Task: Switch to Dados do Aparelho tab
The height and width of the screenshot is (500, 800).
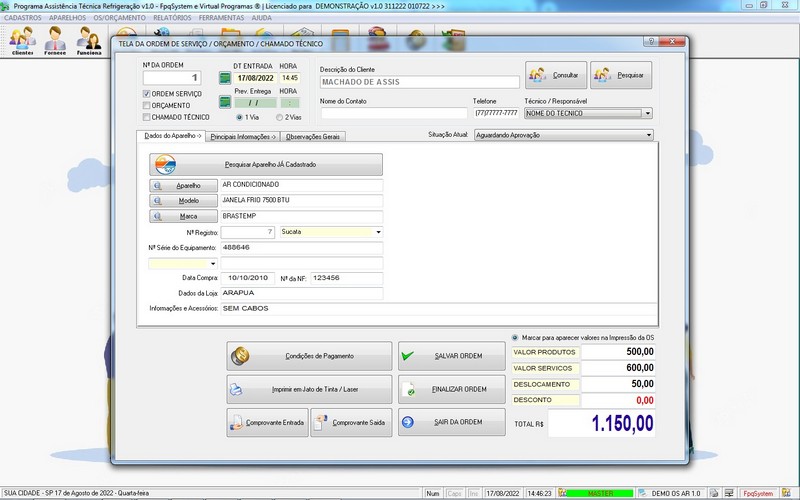Action: pyautogui.click(x=171, y=136)
